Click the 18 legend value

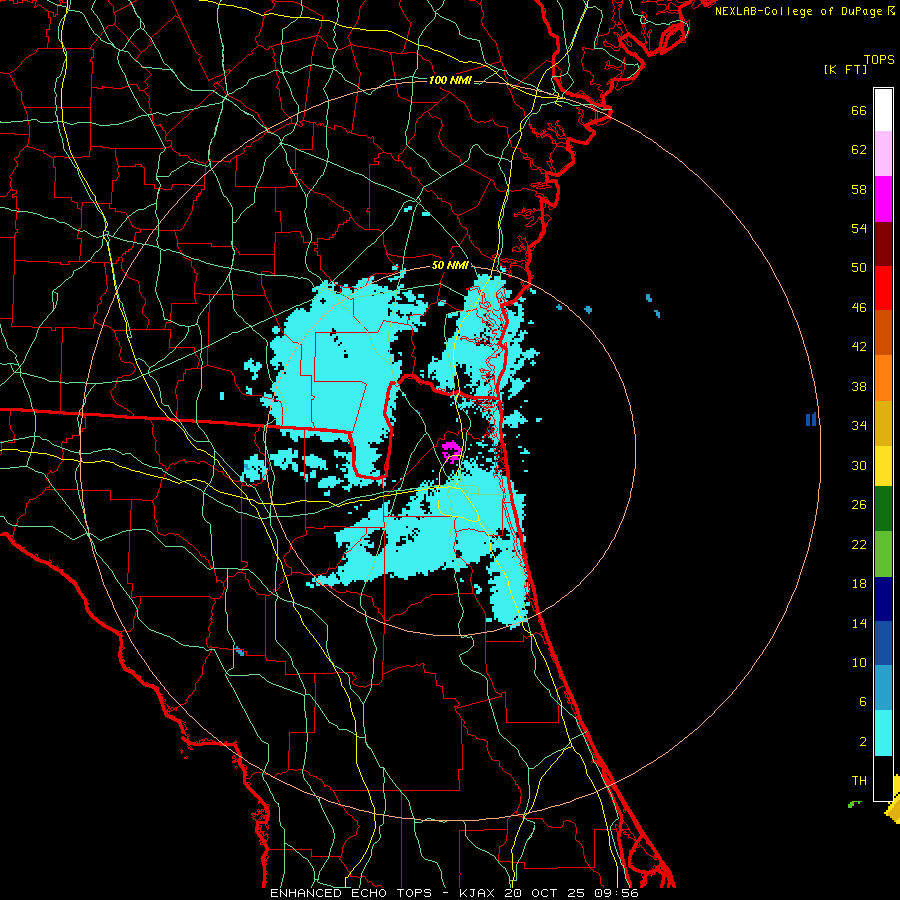point(859,584)
